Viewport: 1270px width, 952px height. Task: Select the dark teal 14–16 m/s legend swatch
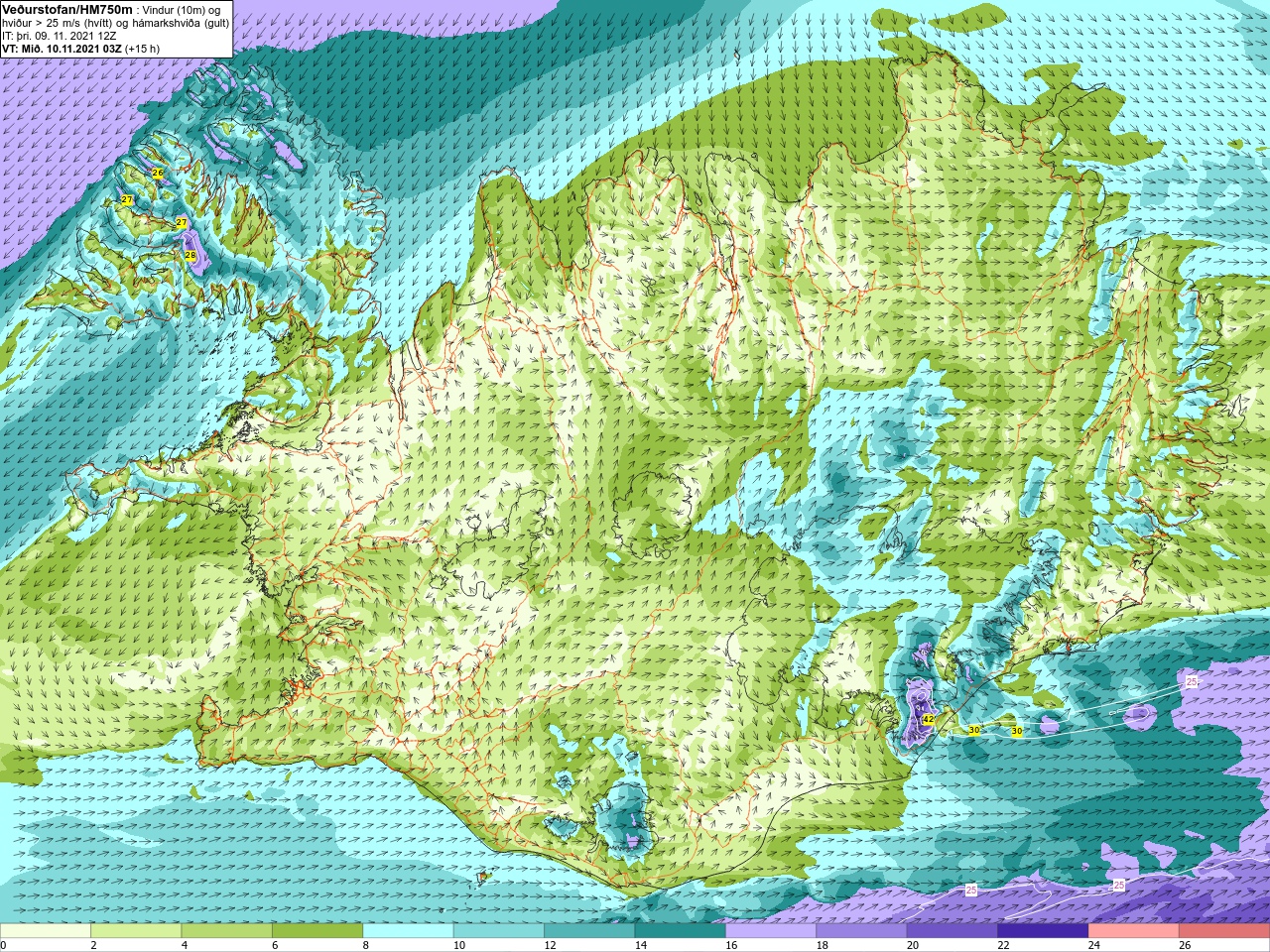click(x=681, y=931)
